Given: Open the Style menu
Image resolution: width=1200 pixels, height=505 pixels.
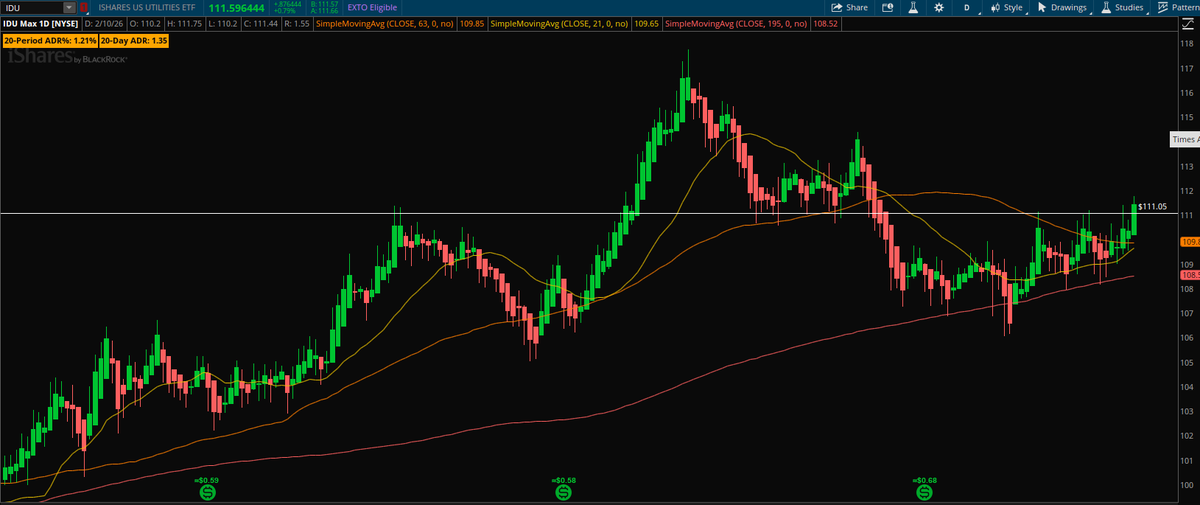Looking at the screenshot, I should (x=1006, y=7).
